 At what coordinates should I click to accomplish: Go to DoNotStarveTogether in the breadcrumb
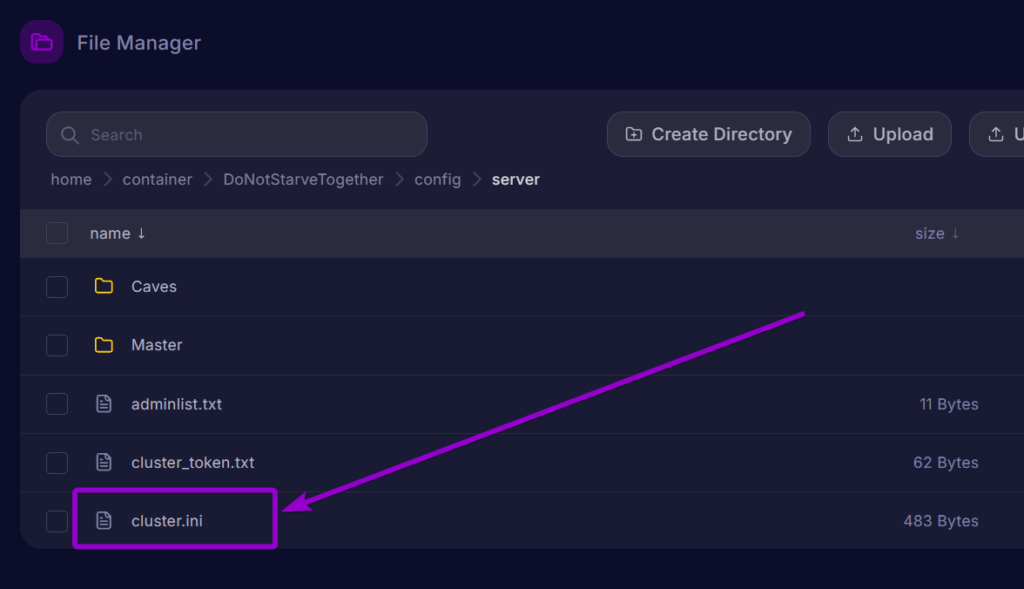click(x=303, y=180)
